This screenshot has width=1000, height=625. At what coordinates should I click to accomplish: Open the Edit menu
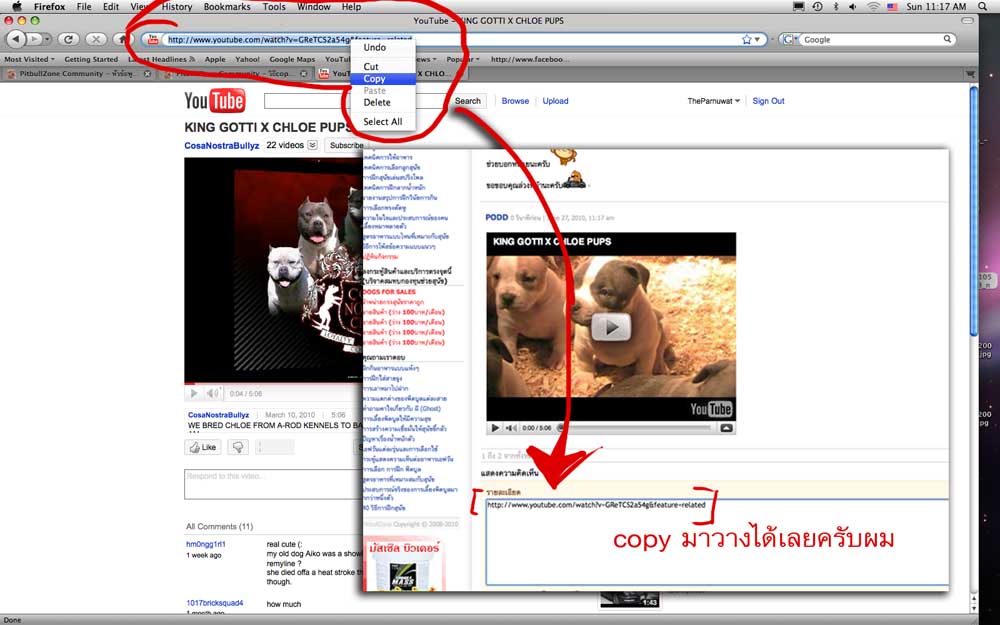111,6
